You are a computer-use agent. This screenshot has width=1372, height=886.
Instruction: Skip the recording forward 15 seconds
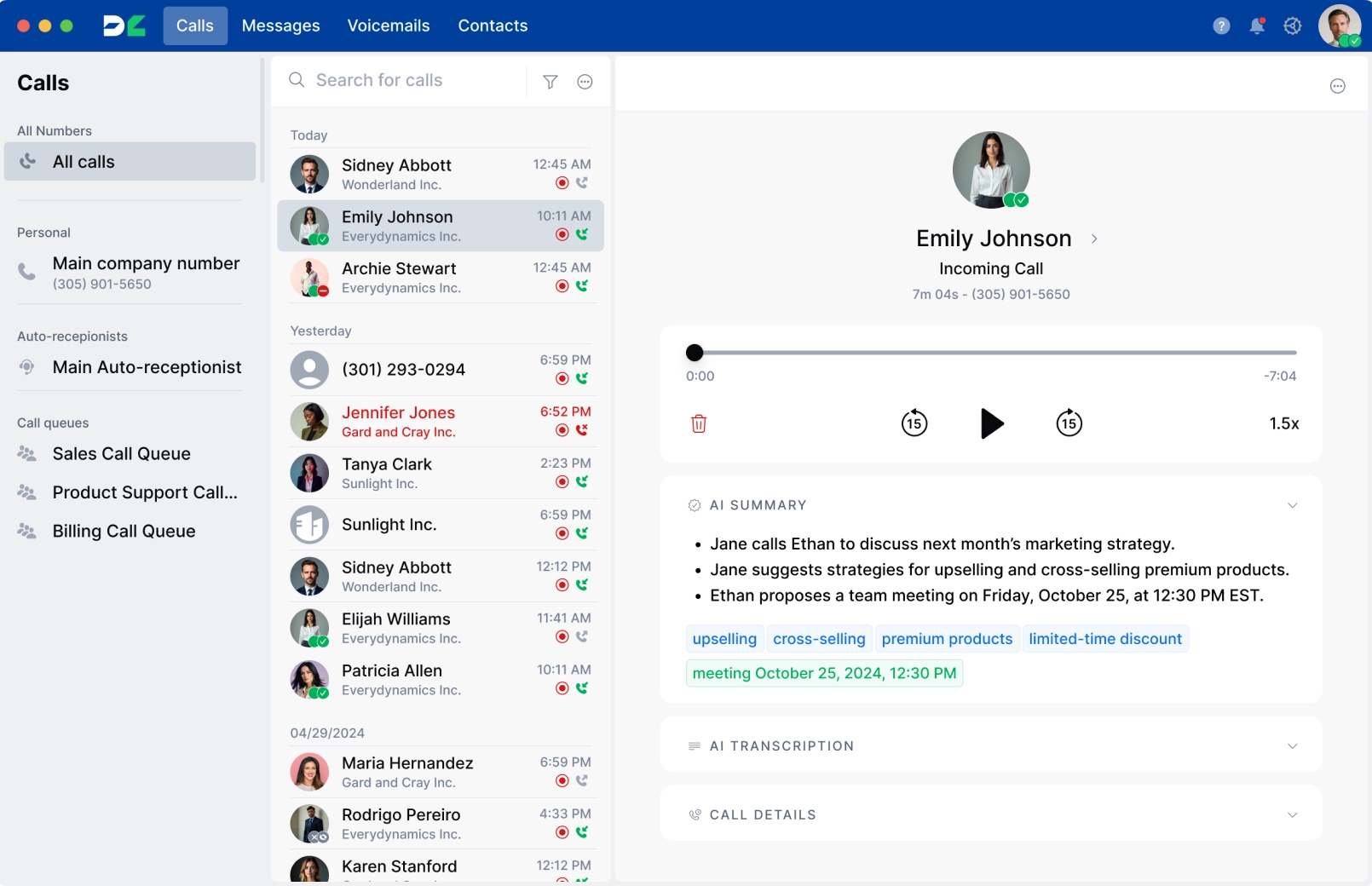[1069, 423]
